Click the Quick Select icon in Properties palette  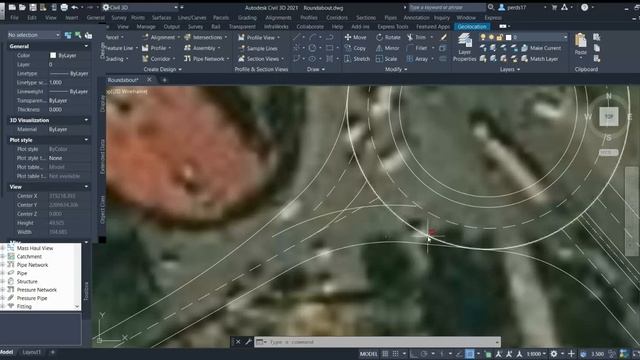[88, 36]
